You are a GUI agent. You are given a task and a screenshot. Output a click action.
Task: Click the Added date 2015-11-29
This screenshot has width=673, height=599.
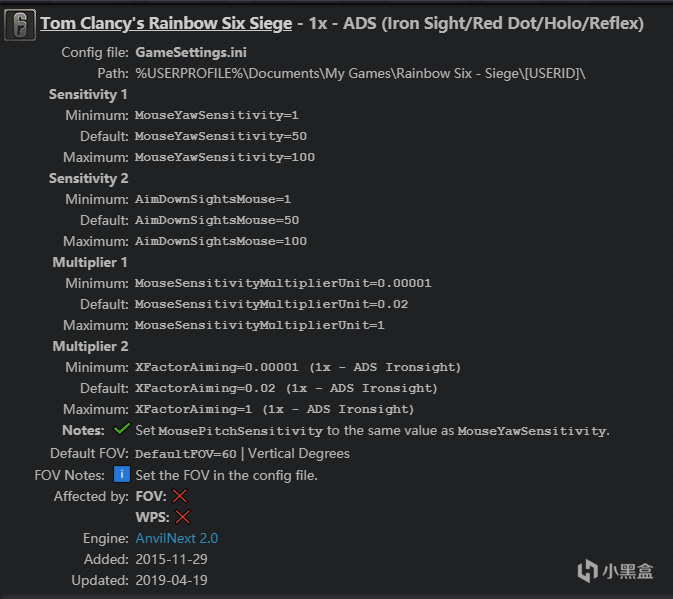pos(172,559)
